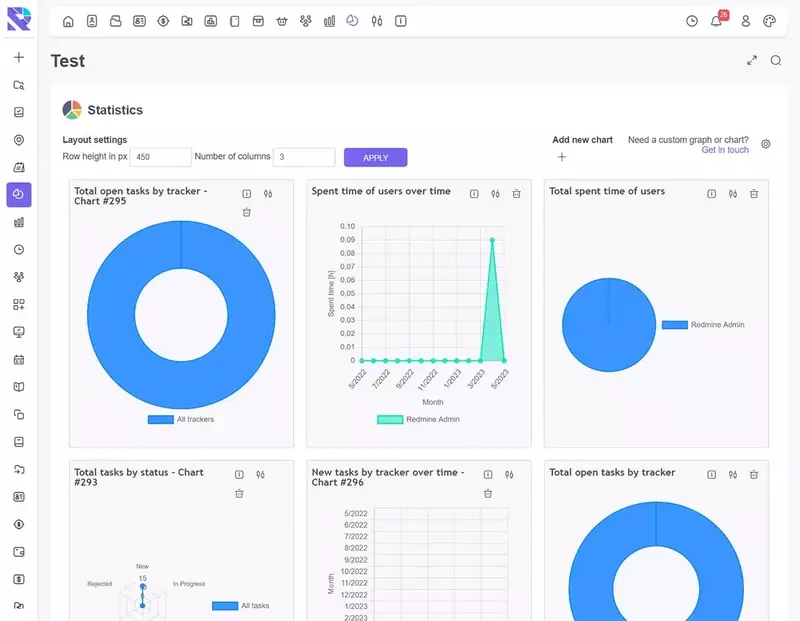This screenshot has width=800, height=621.
Task: Toggle Redmine Admin legend in line chart
Action: tap(418, 419)
